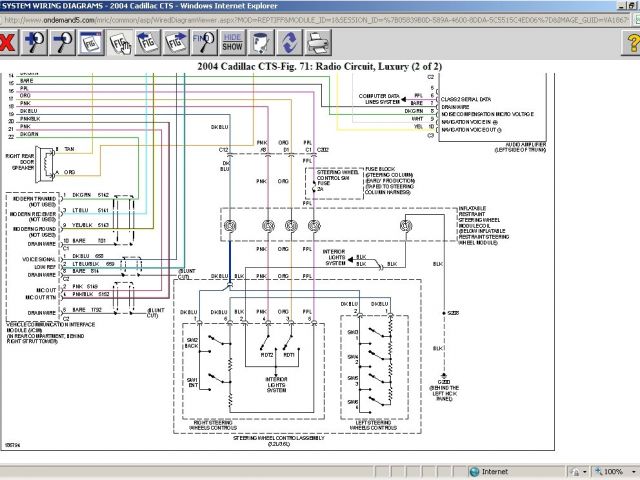Go to next figure with right arrow
The height and width of the screenshot is (480, 640).
point(176,42)
